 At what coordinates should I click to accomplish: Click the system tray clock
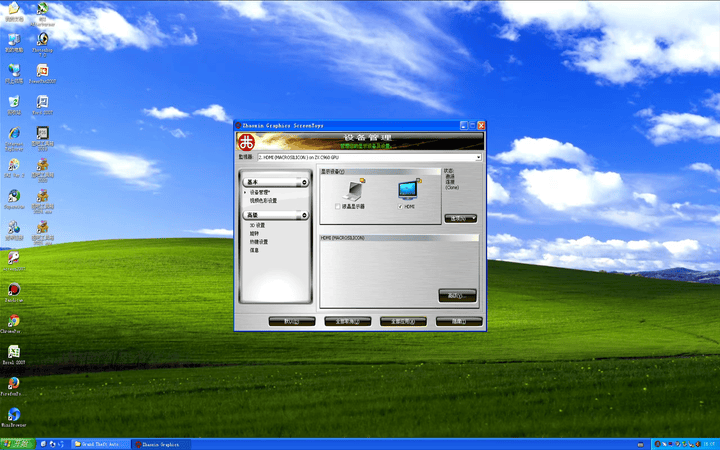(709, 444)
